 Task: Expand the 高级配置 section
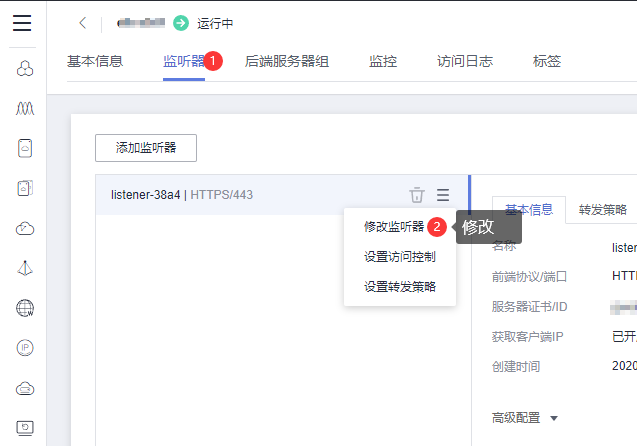coord(524,417)
